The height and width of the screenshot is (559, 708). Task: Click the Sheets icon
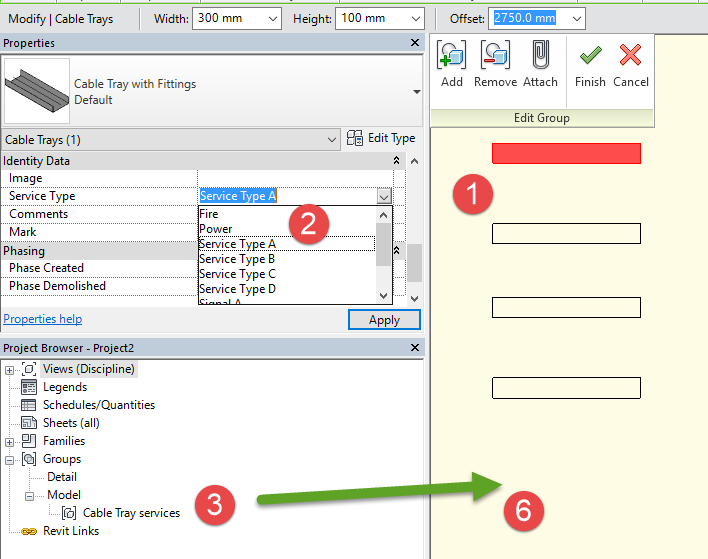tap(29, 423)
